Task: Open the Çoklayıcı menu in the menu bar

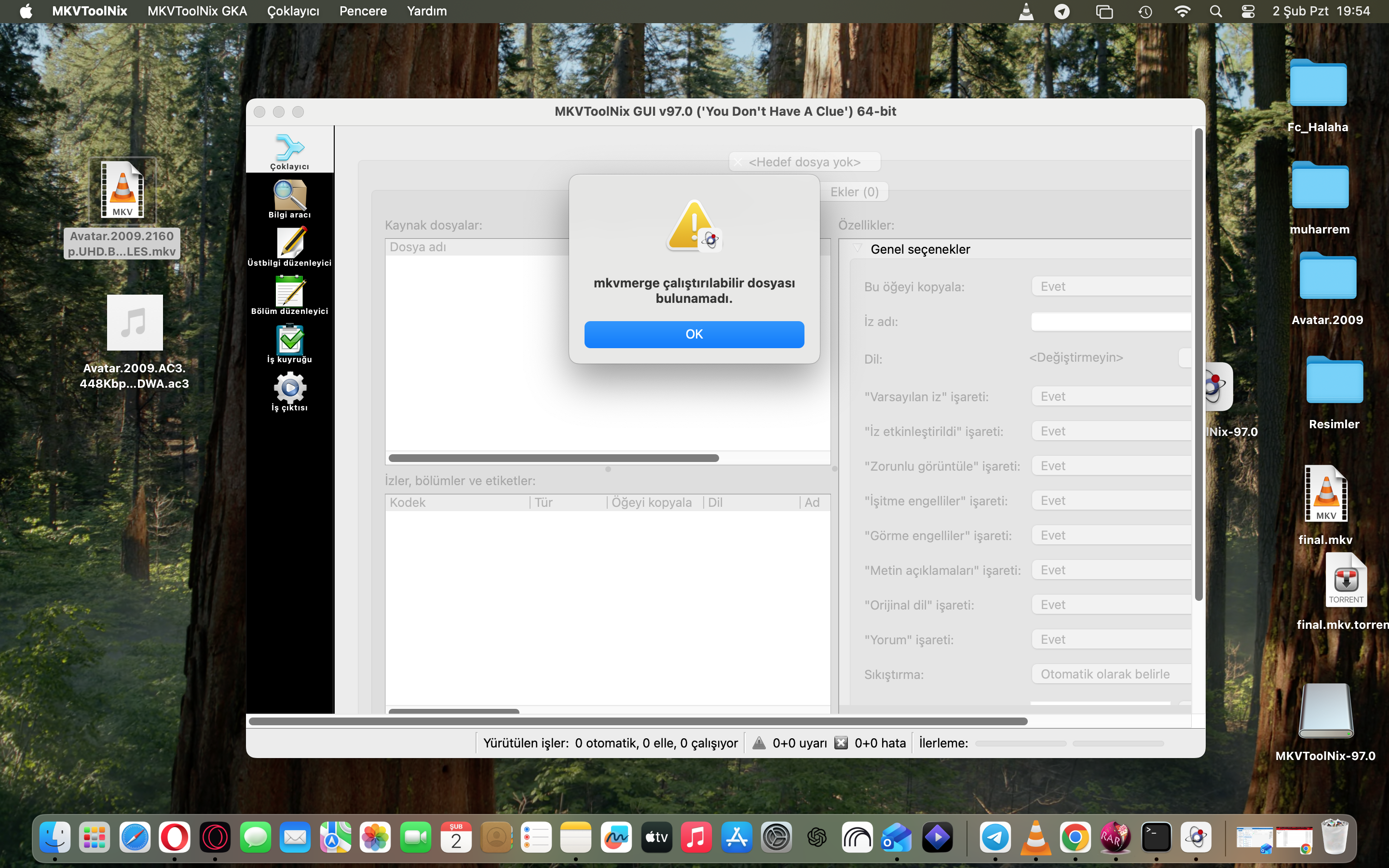Action: point(293,12)
